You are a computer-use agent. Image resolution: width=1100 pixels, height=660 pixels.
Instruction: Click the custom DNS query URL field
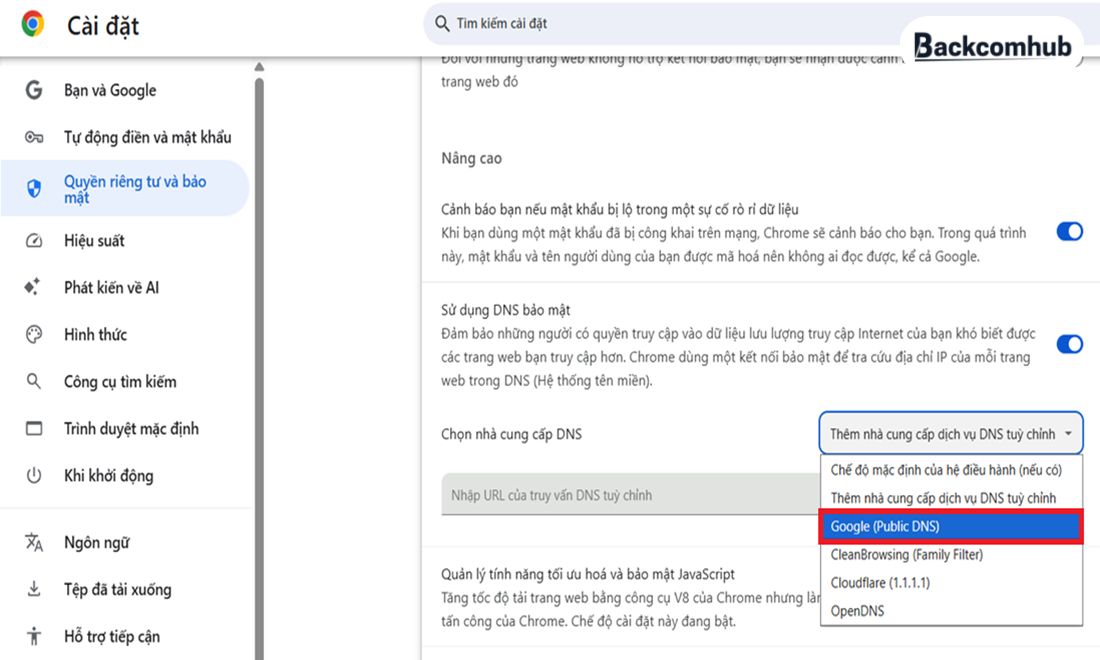[630, 494]
